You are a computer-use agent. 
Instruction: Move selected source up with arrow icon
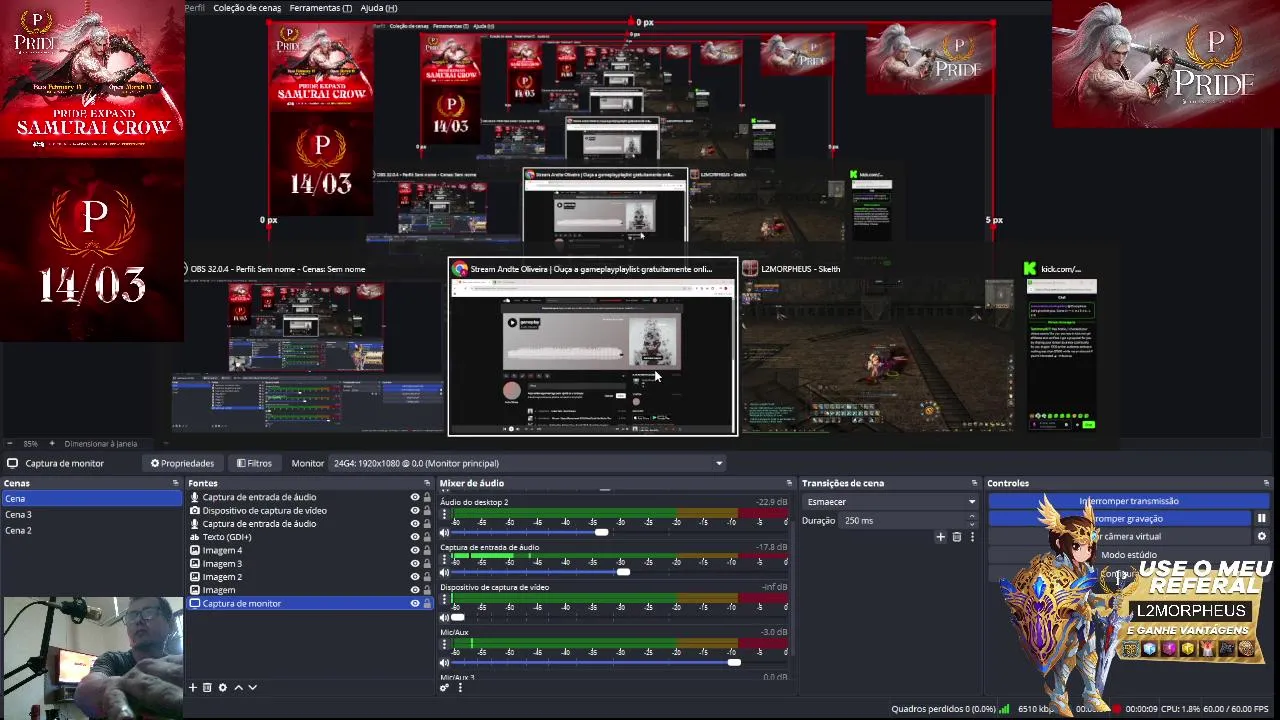pyautogui.click(x=238, y=687)
